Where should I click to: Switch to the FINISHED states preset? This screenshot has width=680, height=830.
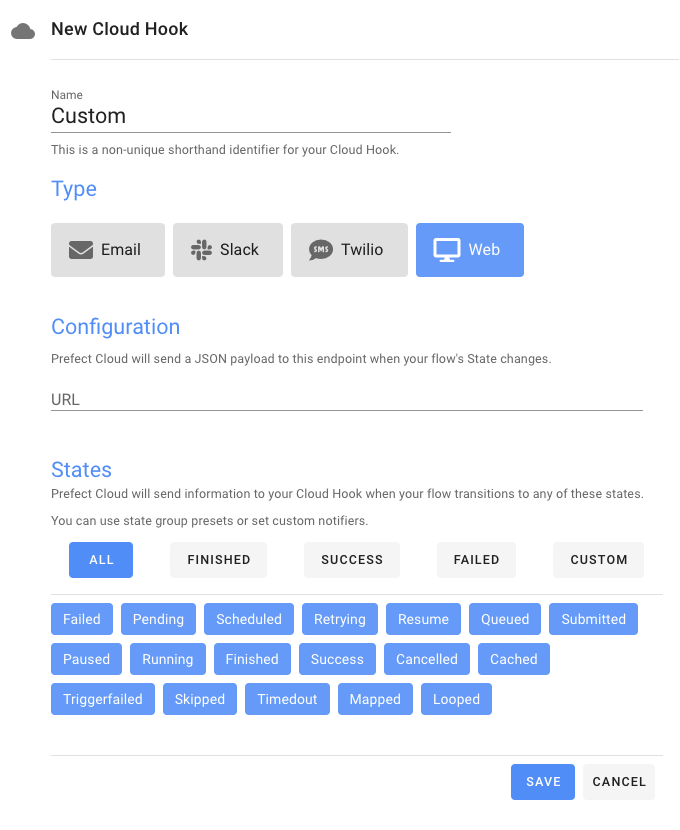[219, 560]
